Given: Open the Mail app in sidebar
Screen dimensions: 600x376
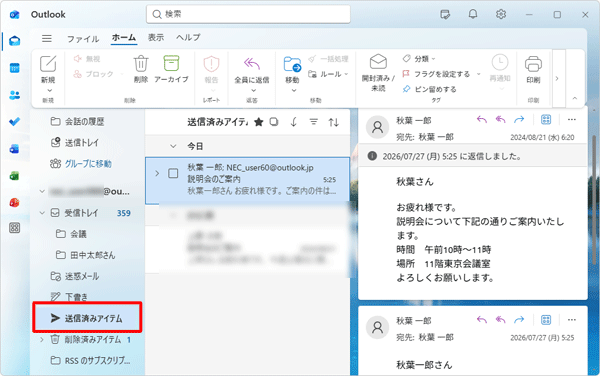Looking at the screenshot, I should pos(15,41).
